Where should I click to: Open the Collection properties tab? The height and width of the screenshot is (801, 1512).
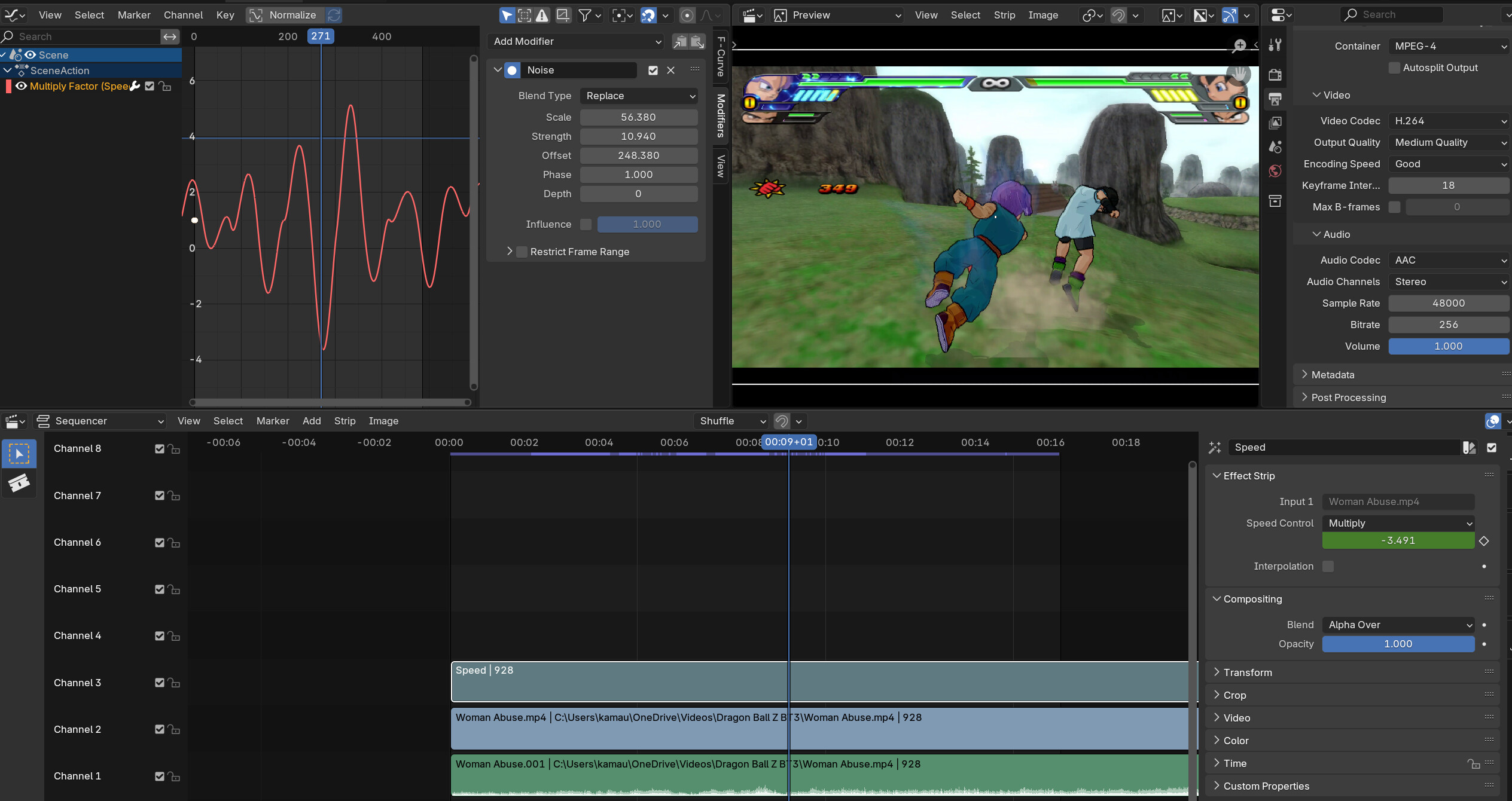1275,201
